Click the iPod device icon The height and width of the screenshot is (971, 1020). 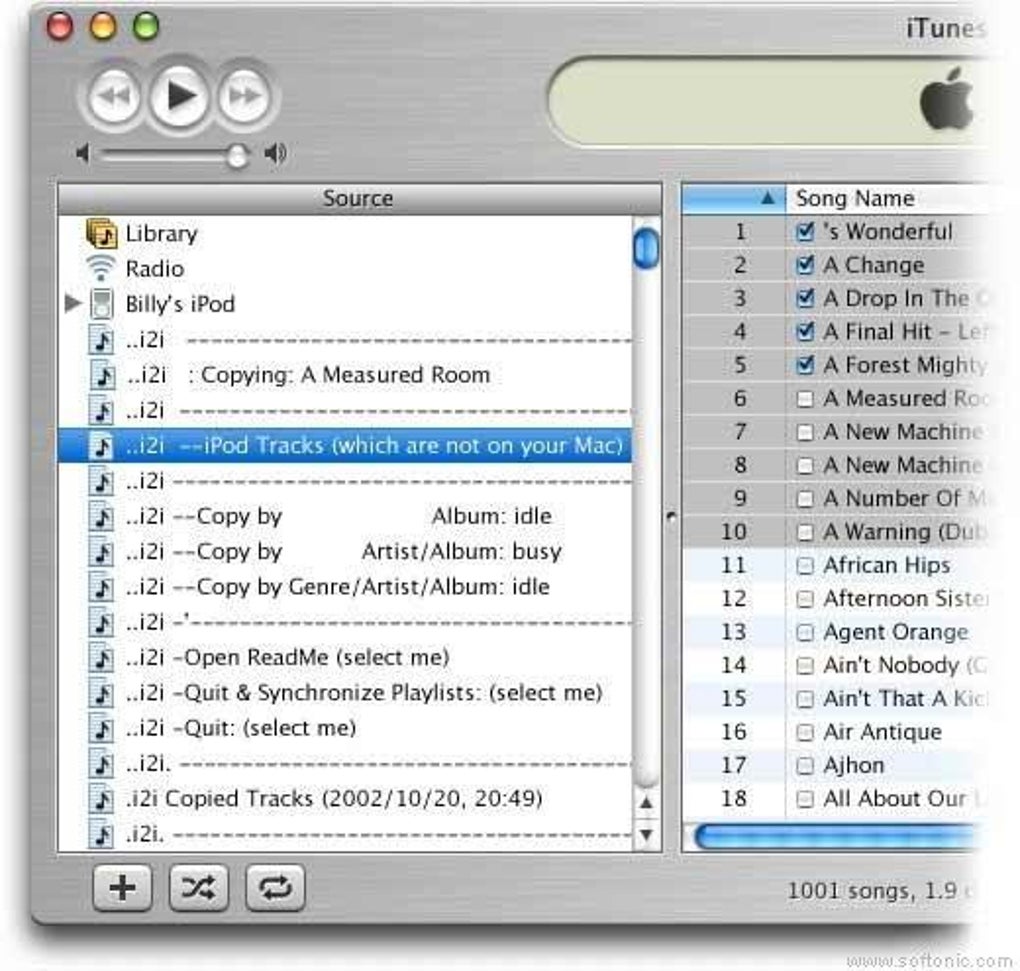click(101, 304)
